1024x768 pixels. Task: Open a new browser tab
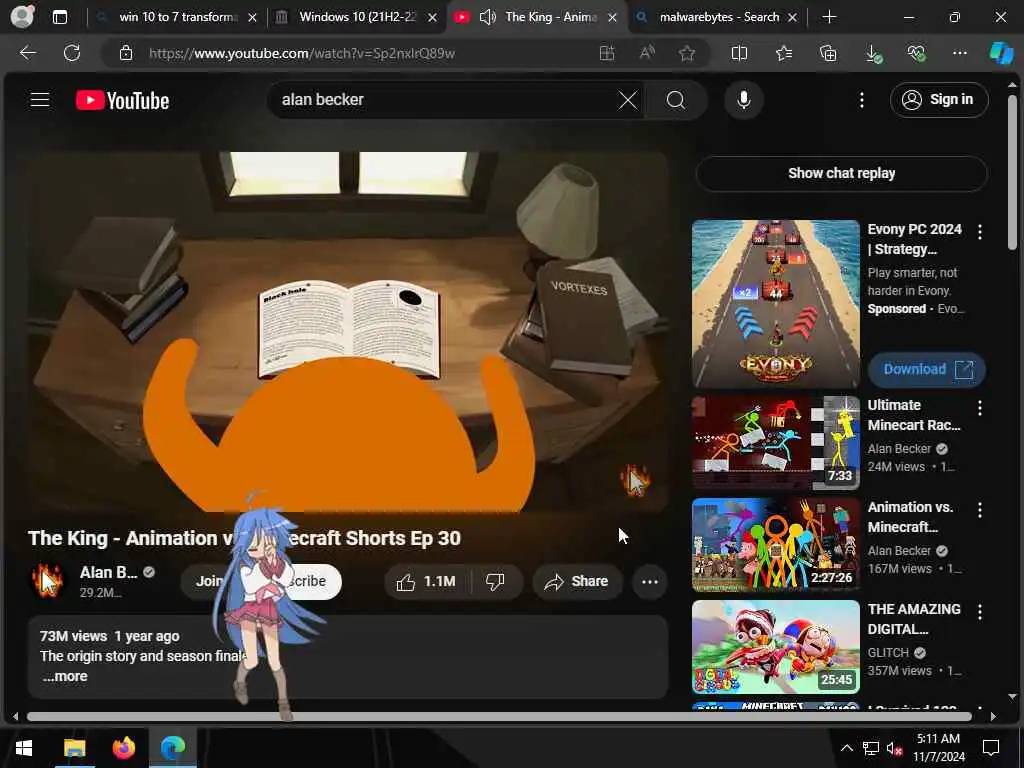tap(829, 17)
